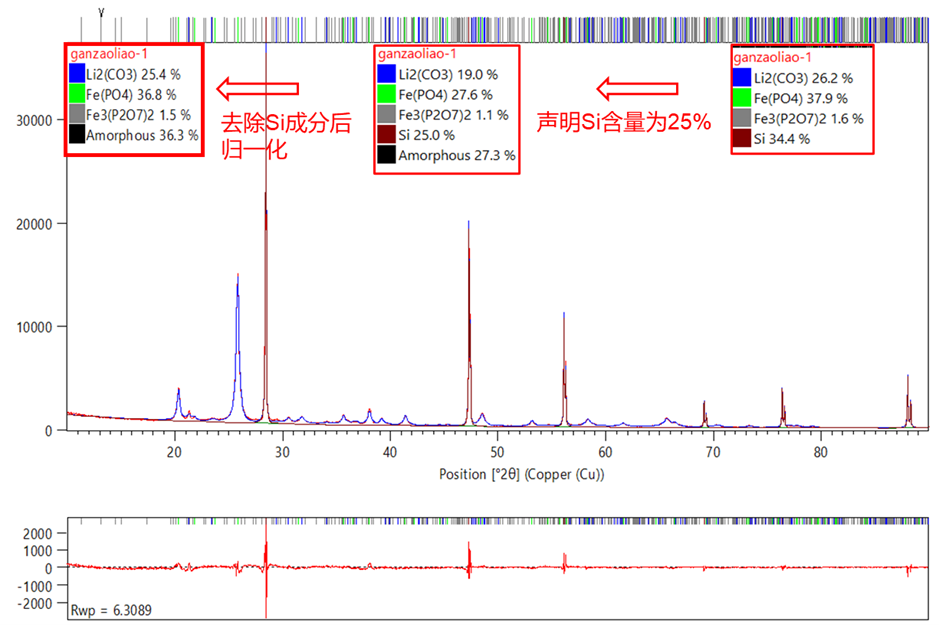Viewport: 939px width, 625px height.
Task: Click Fe(PO4) 37.9 % entry in right legend
Action: [800, 98]
